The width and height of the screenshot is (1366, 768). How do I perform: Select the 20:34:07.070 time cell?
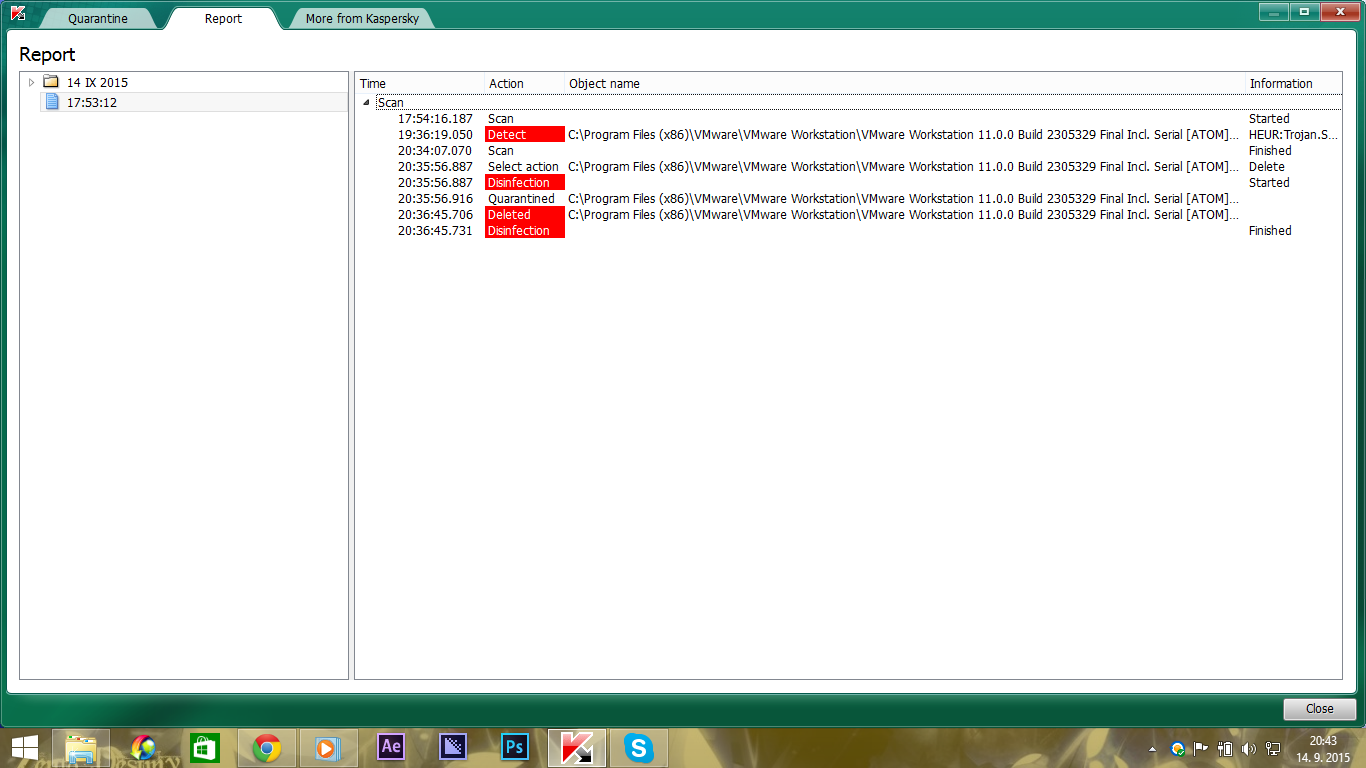(435, 151)
